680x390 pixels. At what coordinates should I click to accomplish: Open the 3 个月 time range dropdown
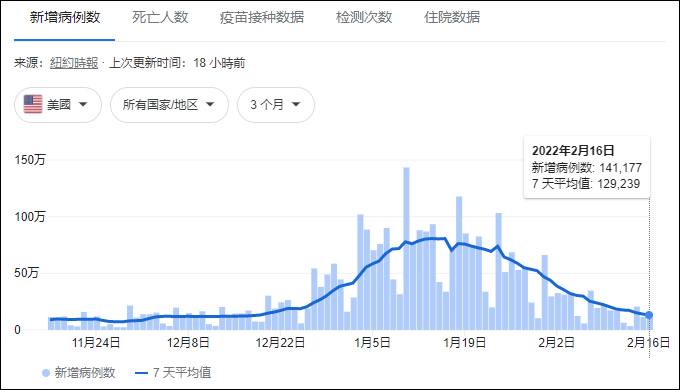(x=276, y=105)
